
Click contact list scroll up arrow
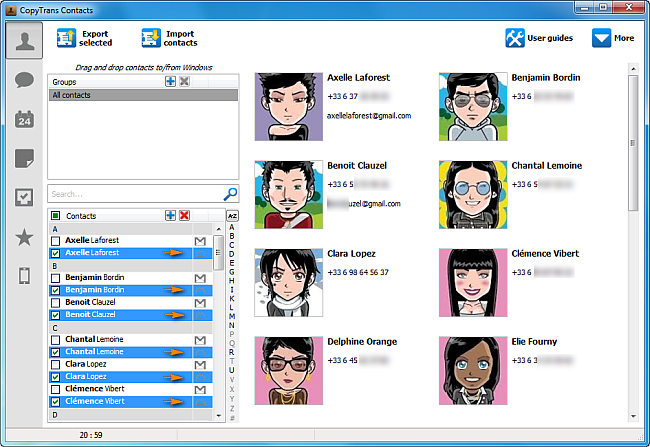(219, 229)
